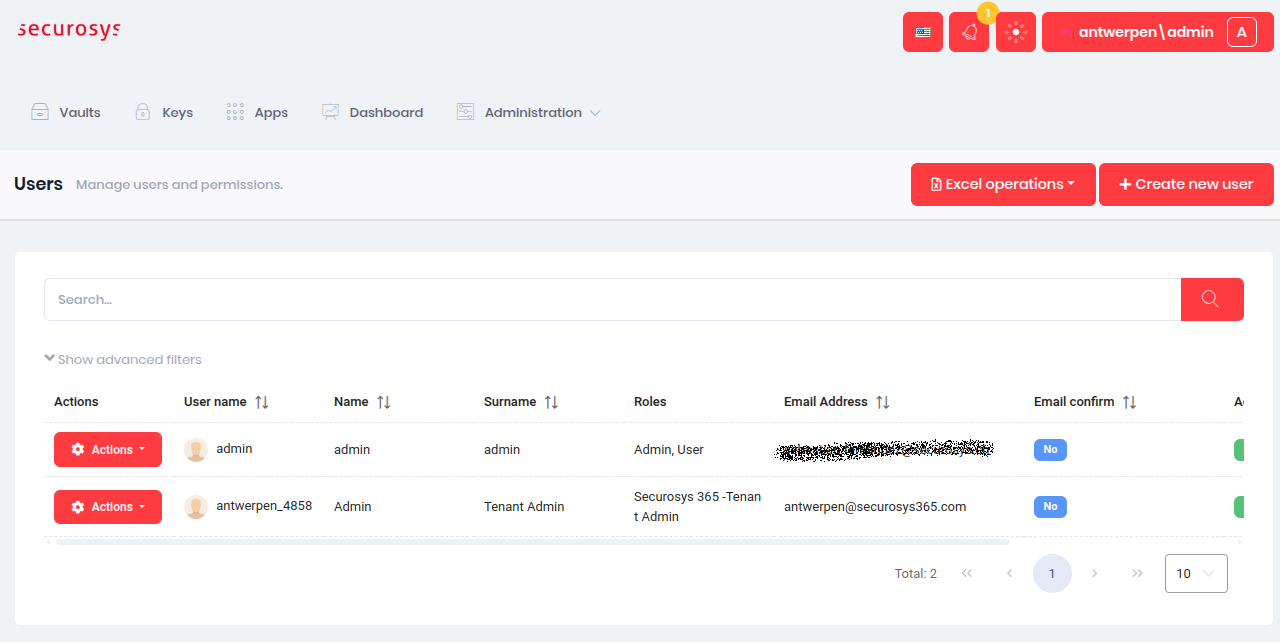Click the red search magnifier button
Viewport: 1280px width, 642px height.
tap(1211, 299)
